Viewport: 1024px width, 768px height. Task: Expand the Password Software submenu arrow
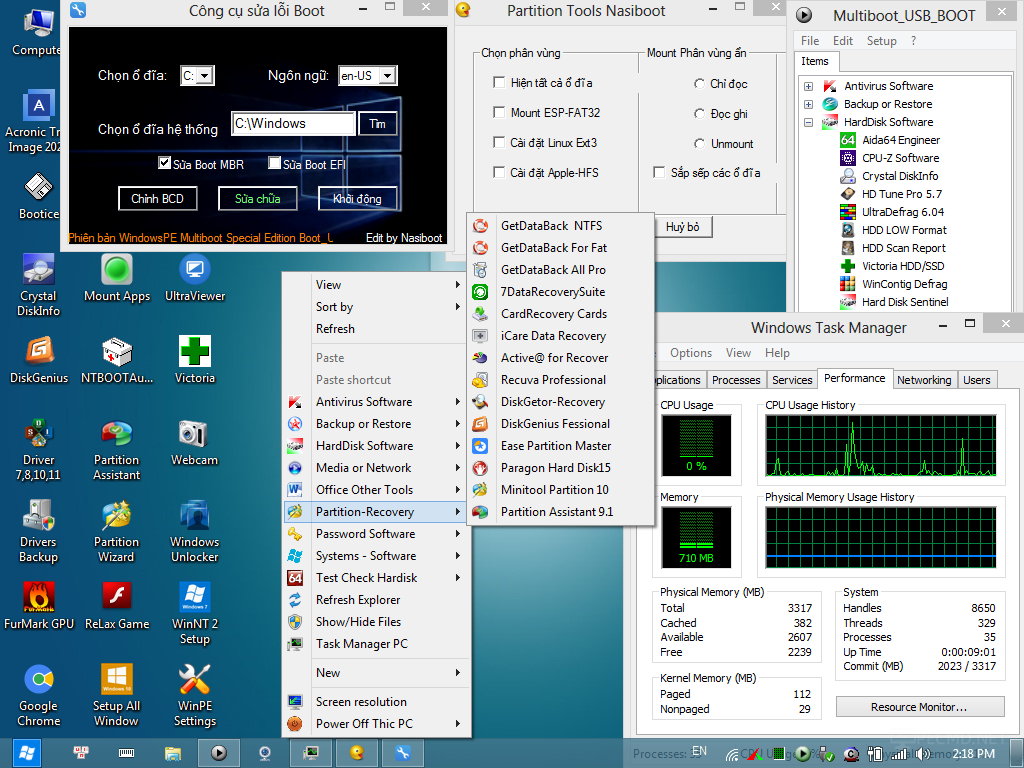point(457,534)
